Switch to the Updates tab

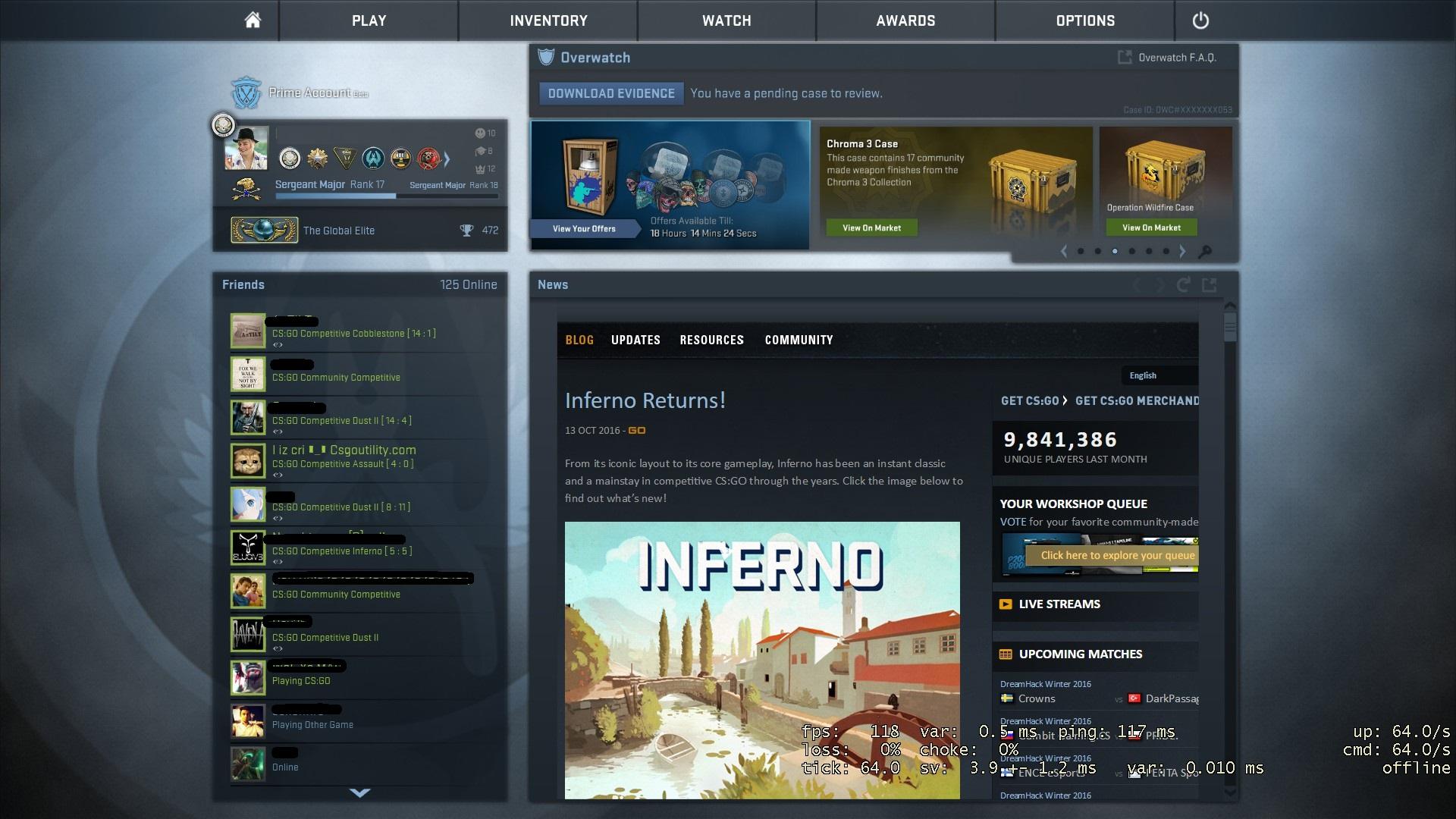635,340
